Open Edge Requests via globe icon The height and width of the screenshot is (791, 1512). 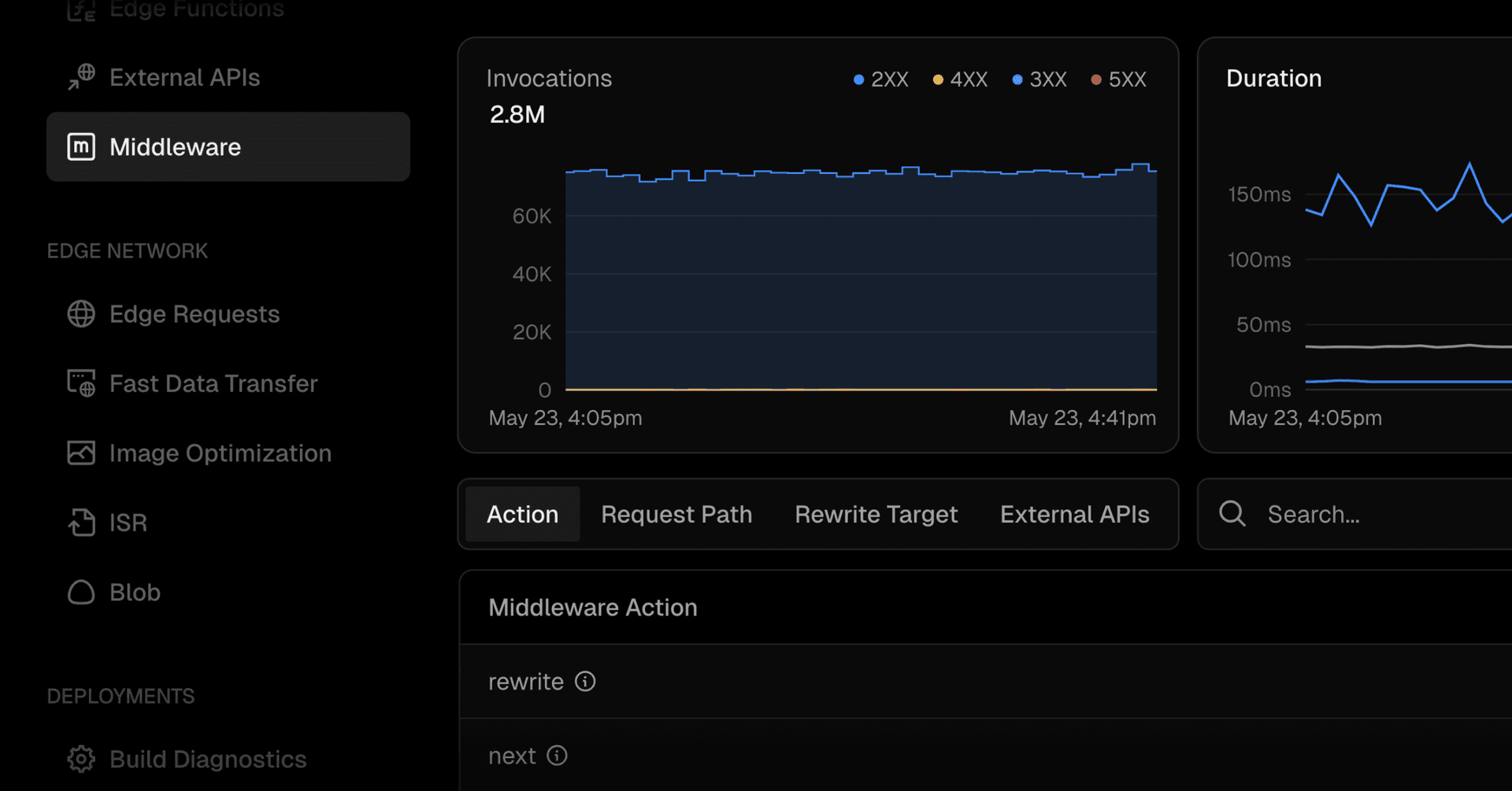(x=81, y=314)
